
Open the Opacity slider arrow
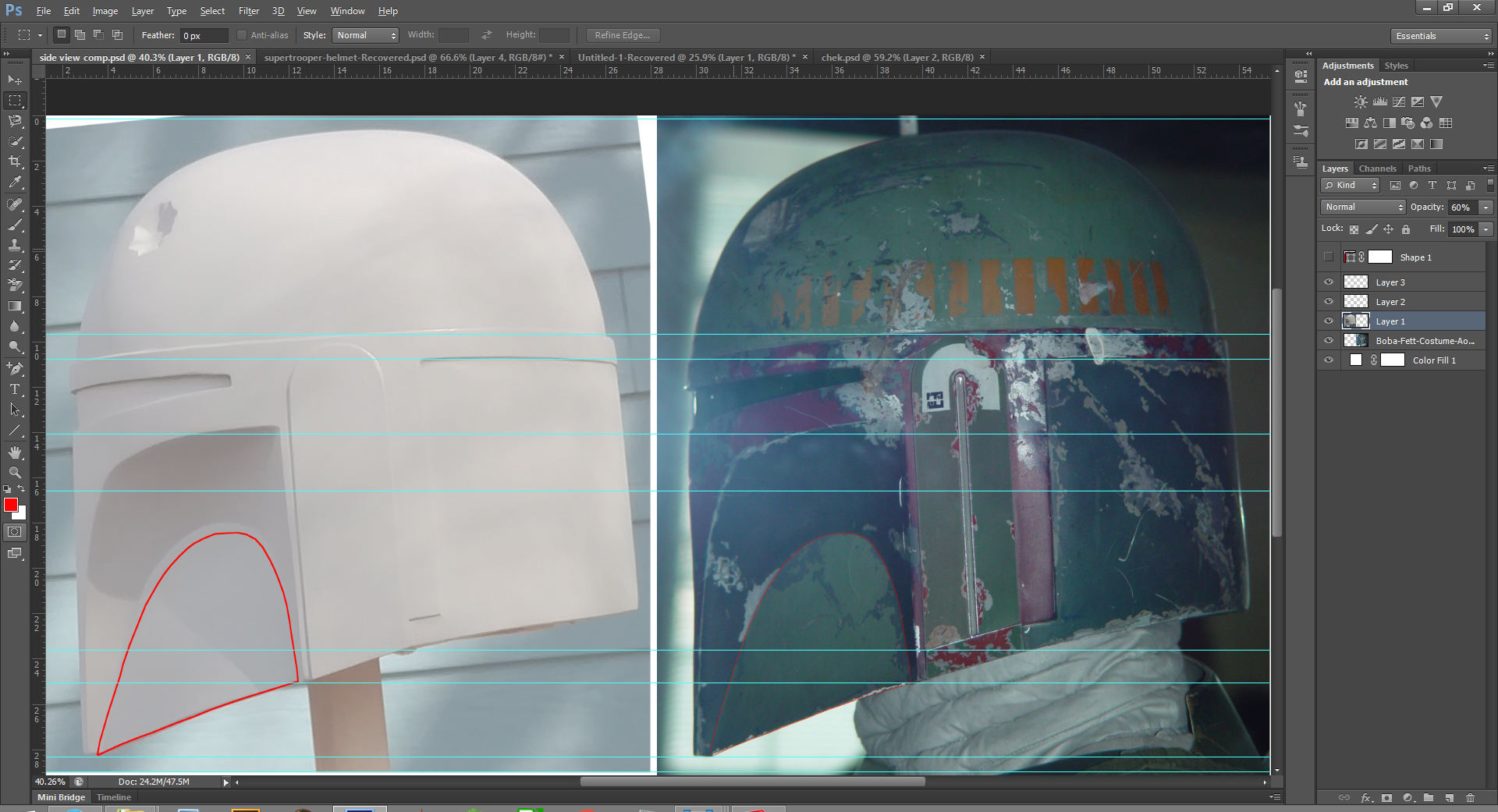(x=1486, y=207)
